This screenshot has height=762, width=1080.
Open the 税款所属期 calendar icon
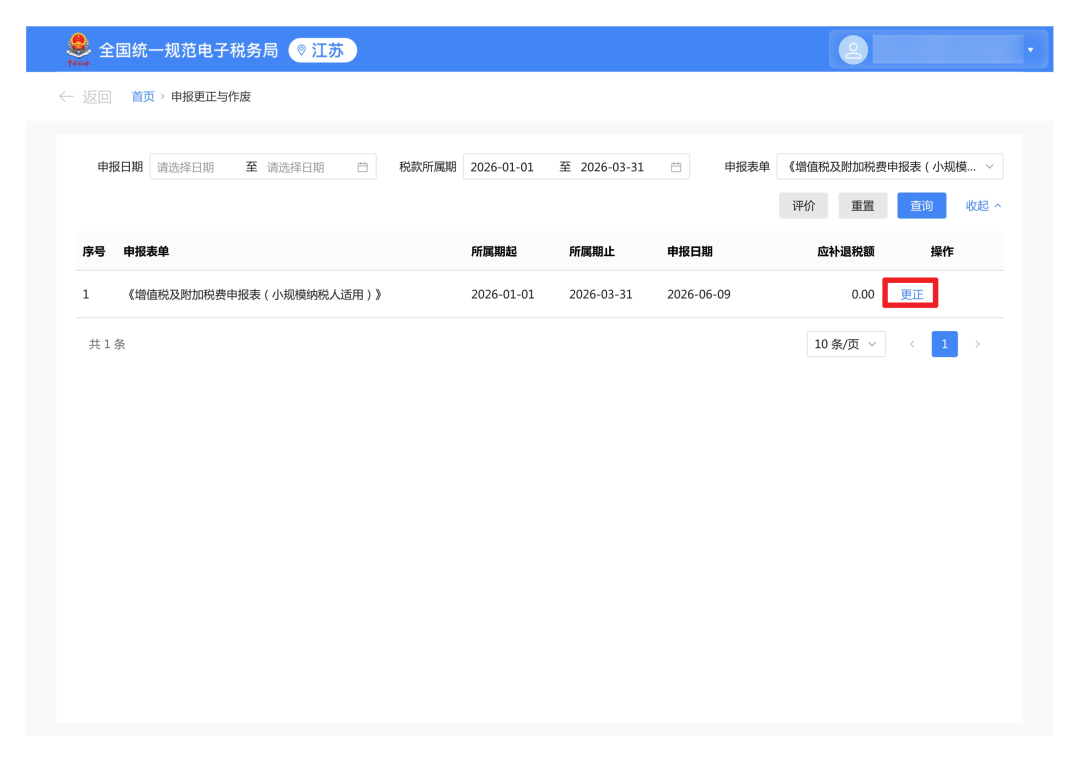point(676,167)
